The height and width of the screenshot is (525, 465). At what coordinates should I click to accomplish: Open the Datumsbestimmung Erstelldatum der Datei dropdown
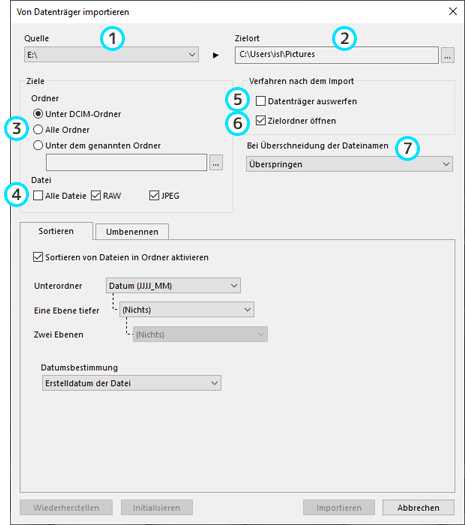132,383
